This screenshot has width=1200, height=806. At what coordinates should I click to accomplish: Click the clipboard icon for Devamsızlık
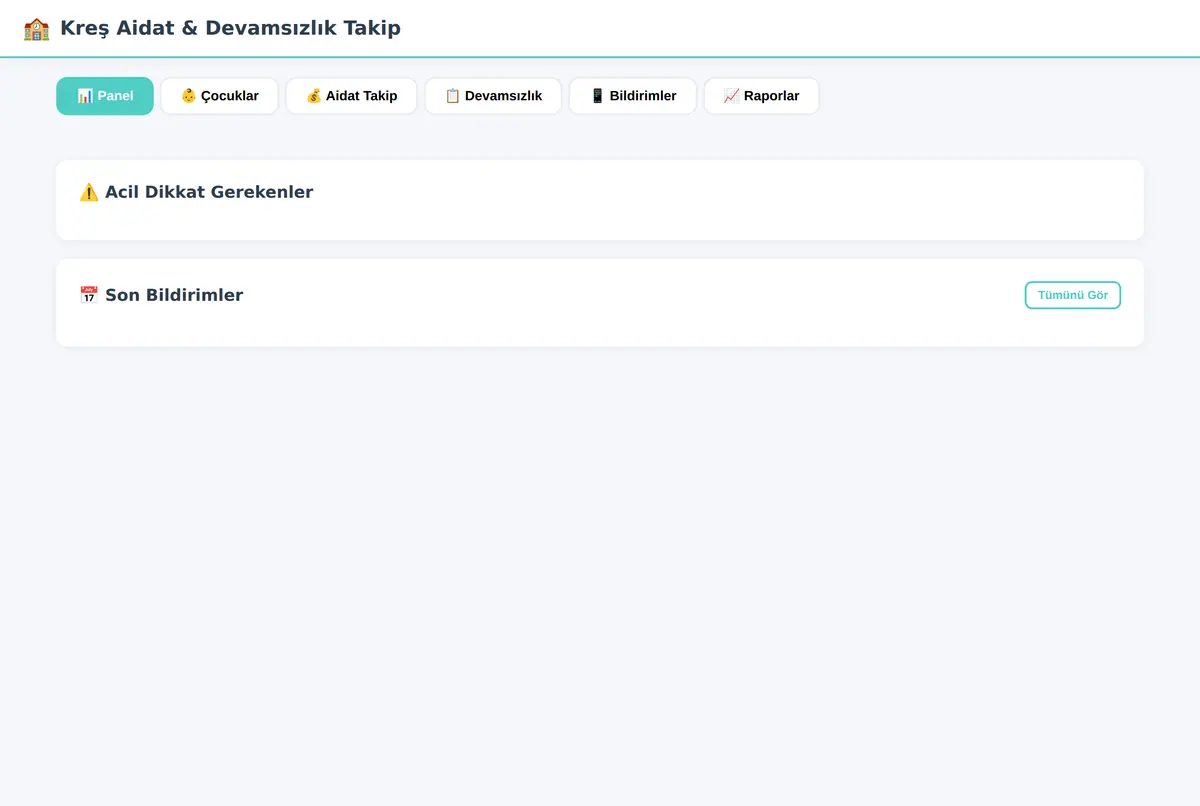point(453,96)
